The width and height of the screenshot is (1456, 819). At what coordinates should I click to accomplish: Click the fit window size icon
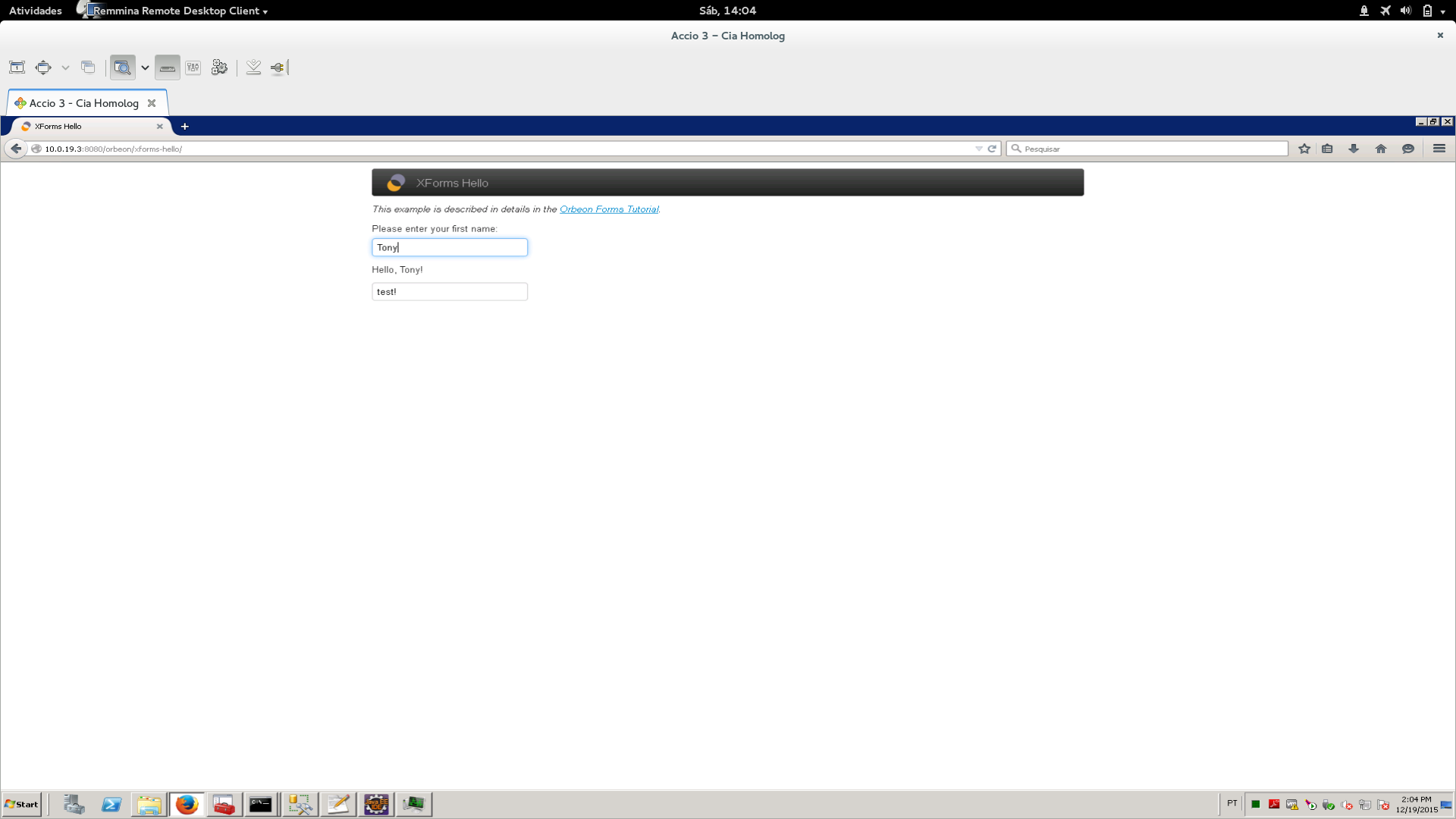pos(17,67)
